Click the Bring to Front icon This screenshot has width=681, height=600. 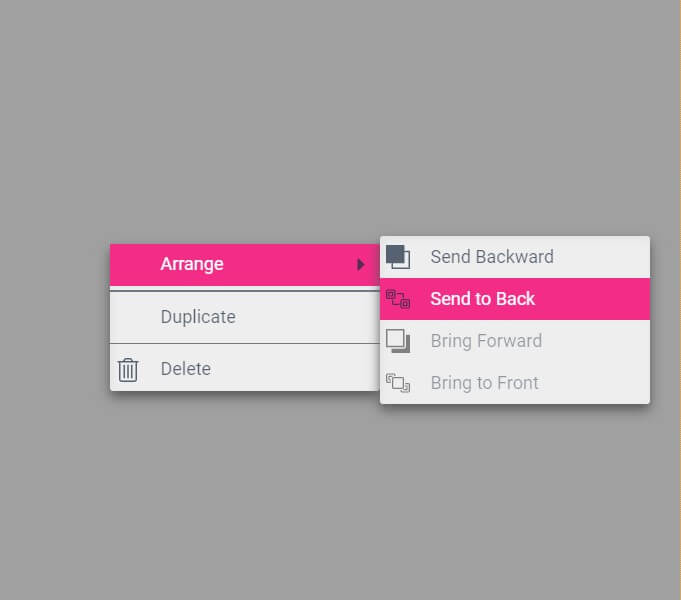point(398,383)
